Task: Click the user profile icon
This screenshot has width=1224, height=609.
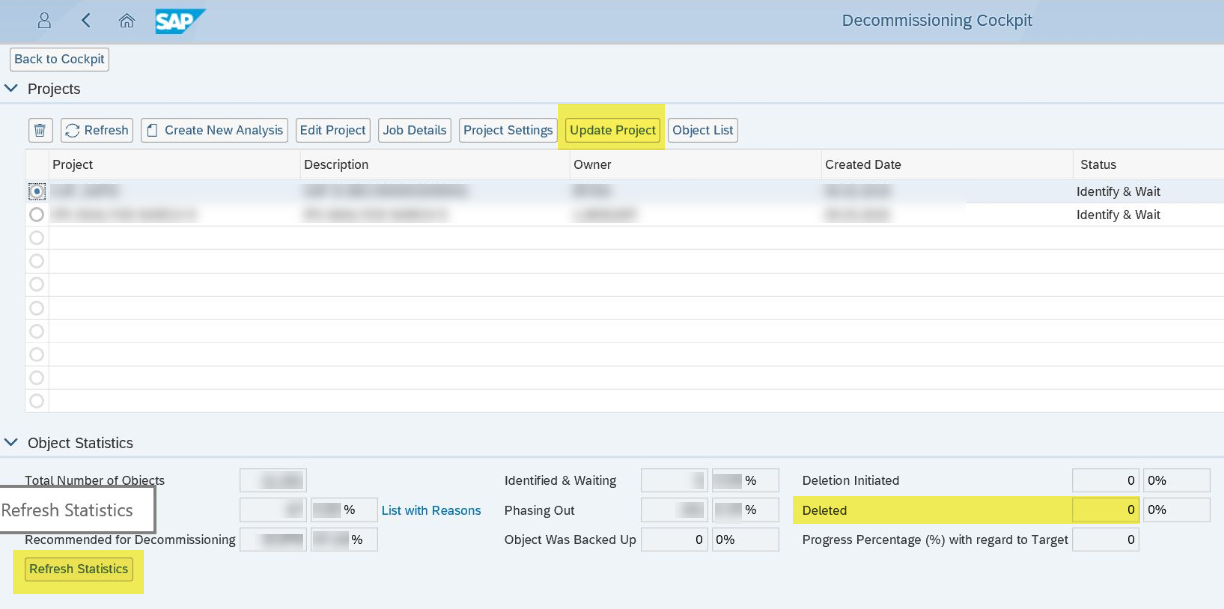Action: (x=44, y=20)
